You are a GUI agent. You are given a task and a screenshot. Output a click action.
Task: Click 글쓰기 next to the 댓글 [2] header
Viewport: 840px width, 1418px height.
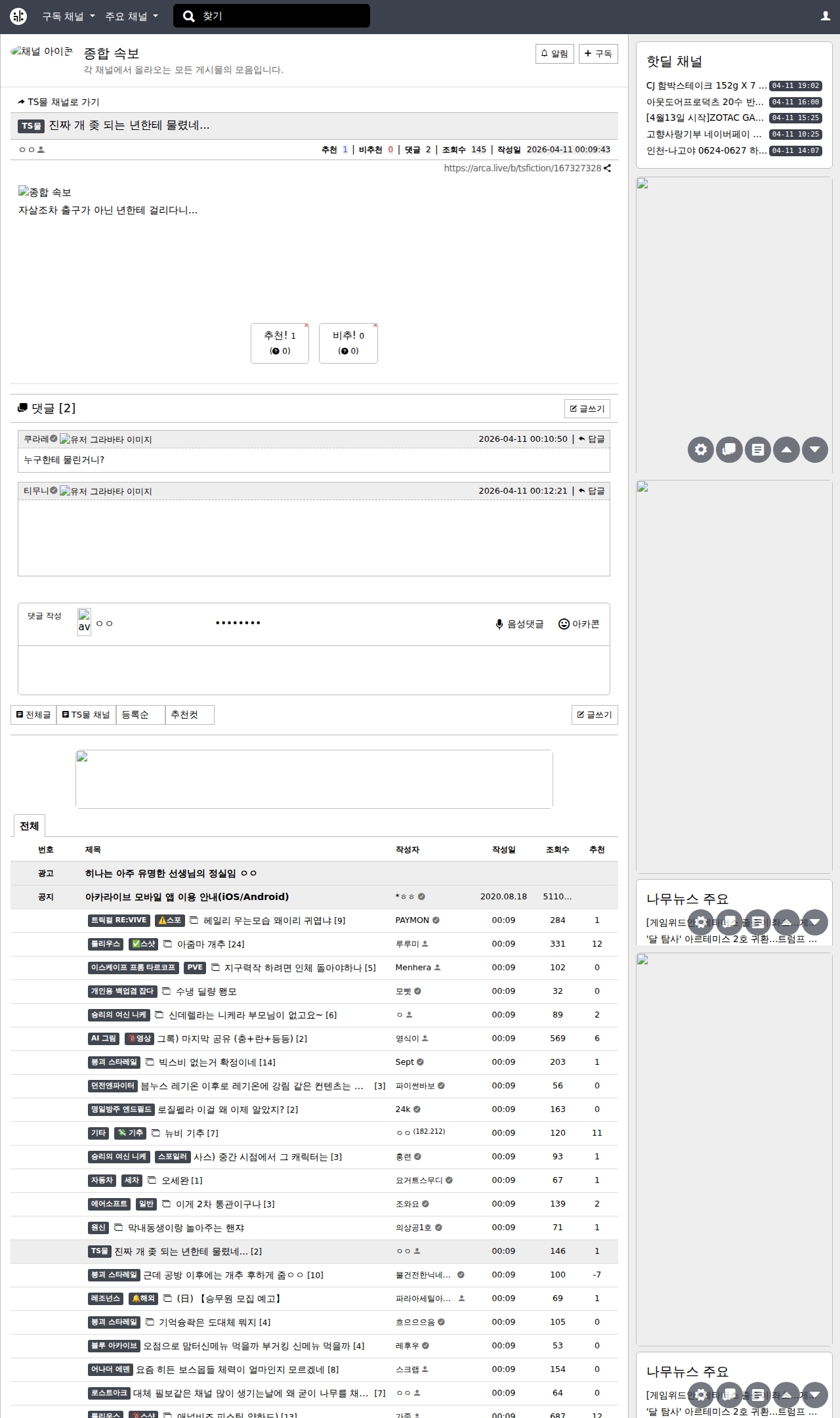(587, 409)
